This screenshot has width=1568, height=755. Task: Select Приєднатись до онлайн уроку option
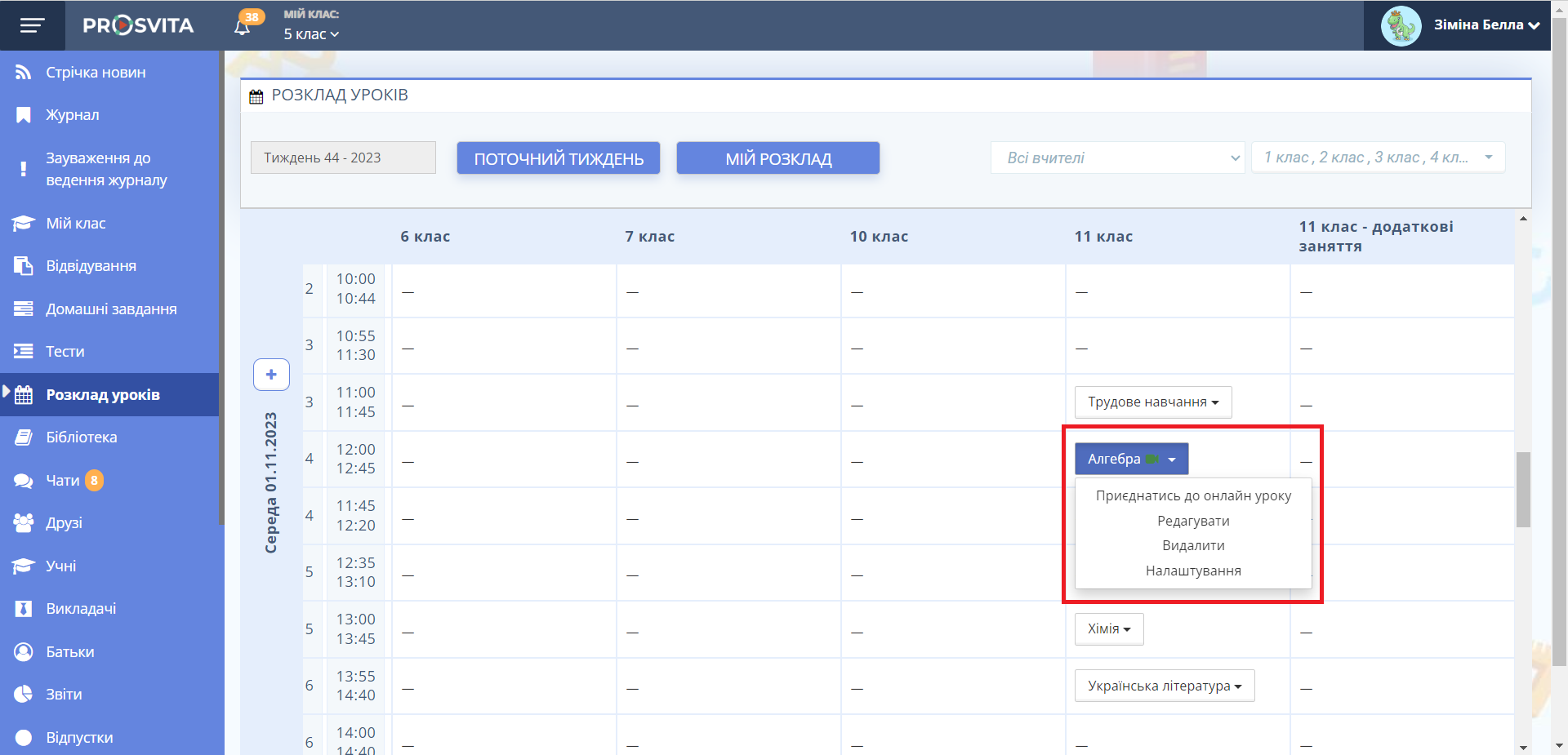1193,495
